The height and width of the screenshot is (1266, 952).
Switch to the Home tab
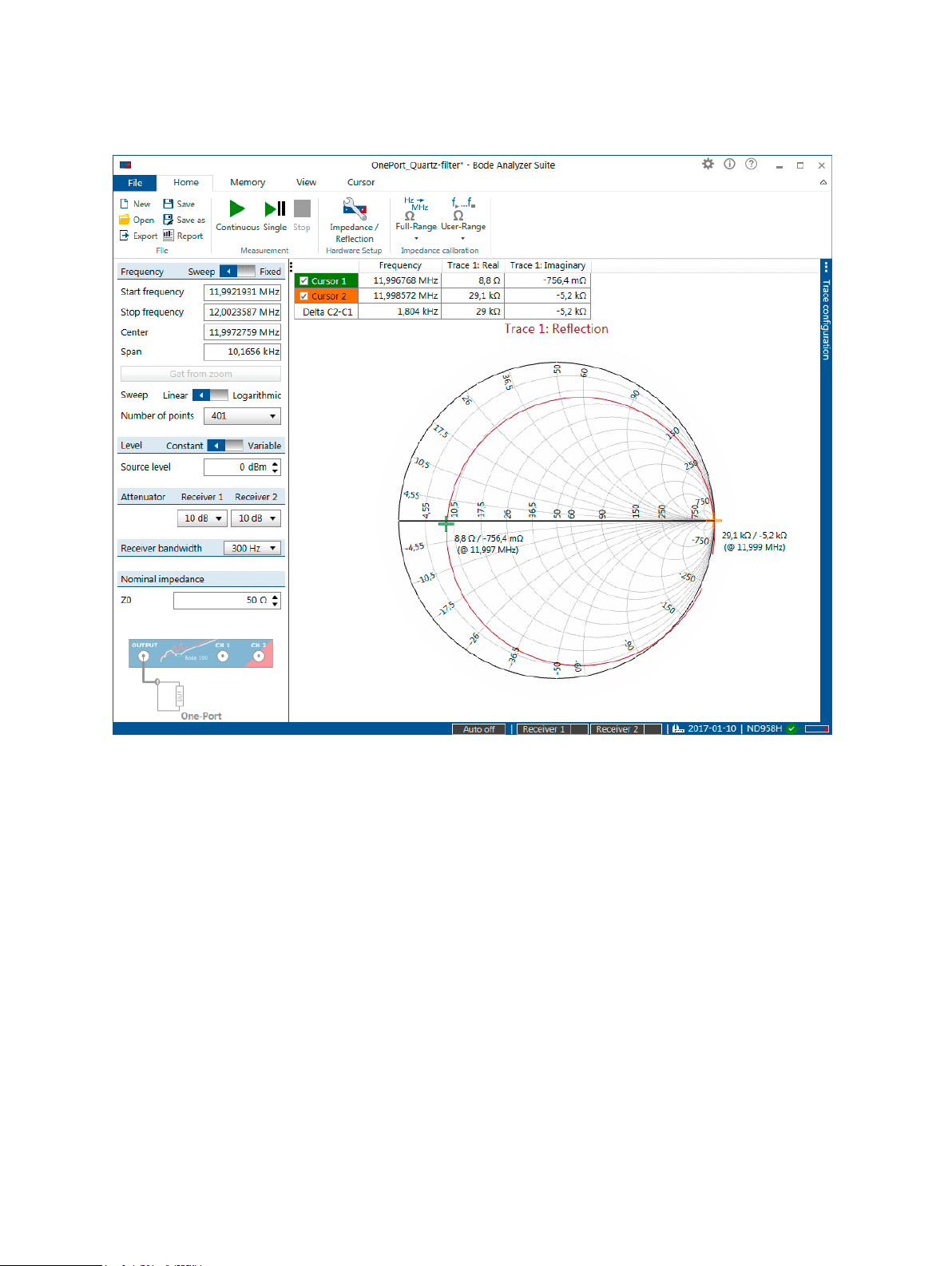pyautogui.click(x=186, y=182)
